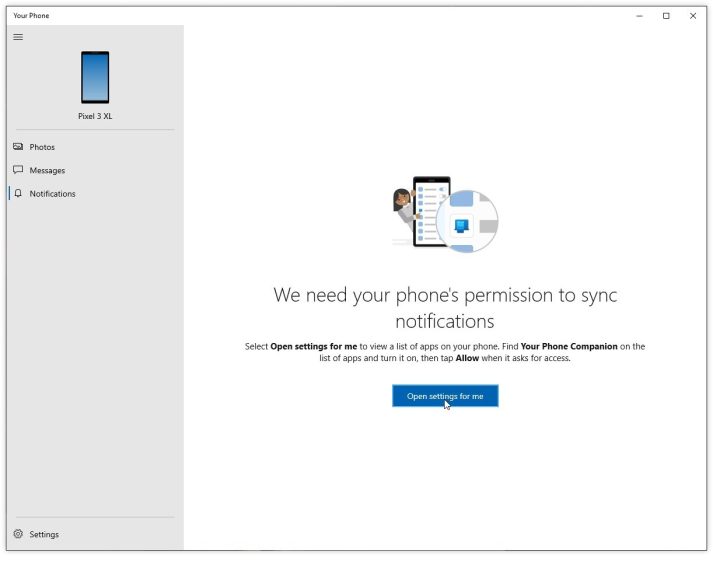Screen dimensions: 713x574
Task: Click the Your Phone window title
Action: coord(31,15)
